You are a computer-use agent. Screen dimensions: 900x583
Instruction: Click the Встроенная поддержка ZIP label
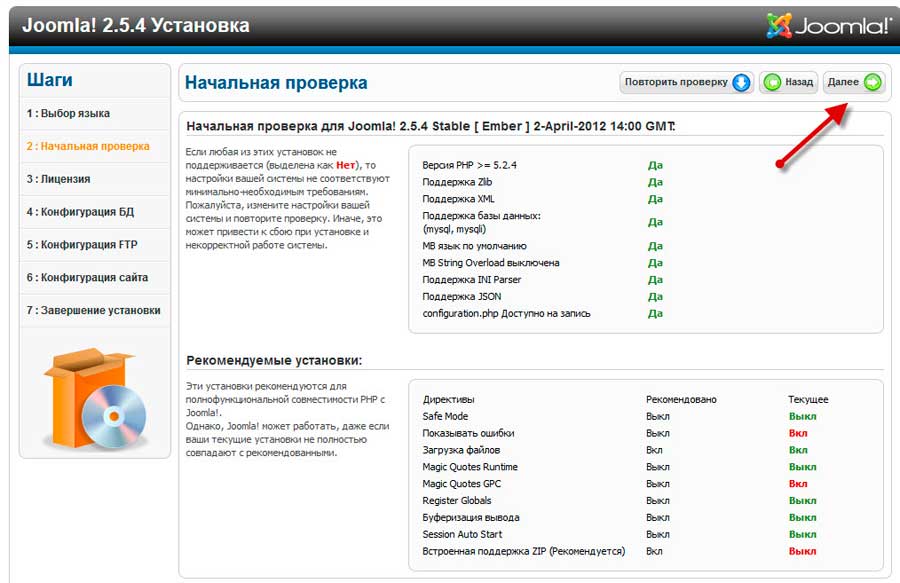(x=523, y=551)
